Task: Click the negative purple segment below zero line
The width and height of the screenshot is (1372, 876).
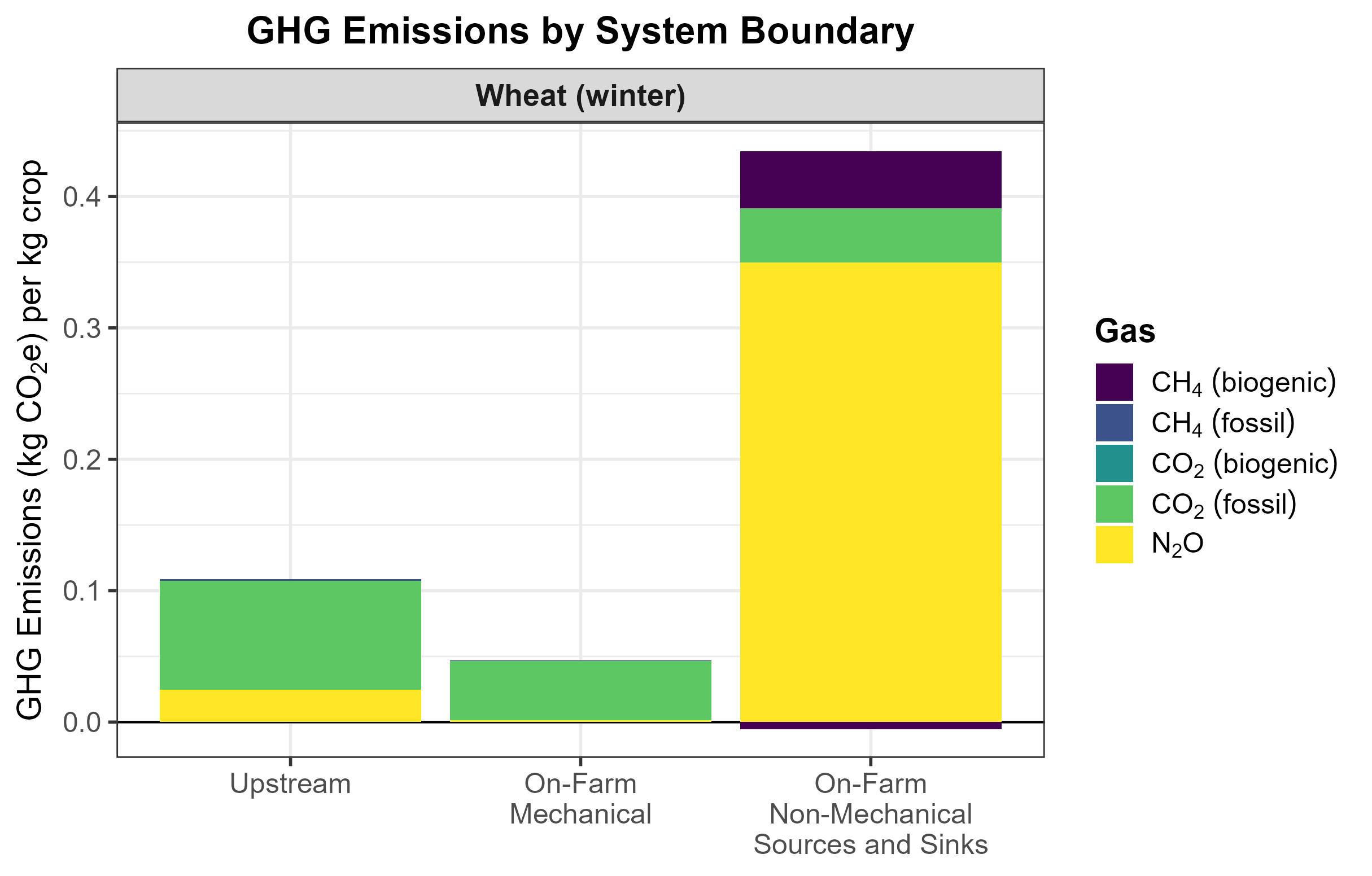Action: point(870,726)
